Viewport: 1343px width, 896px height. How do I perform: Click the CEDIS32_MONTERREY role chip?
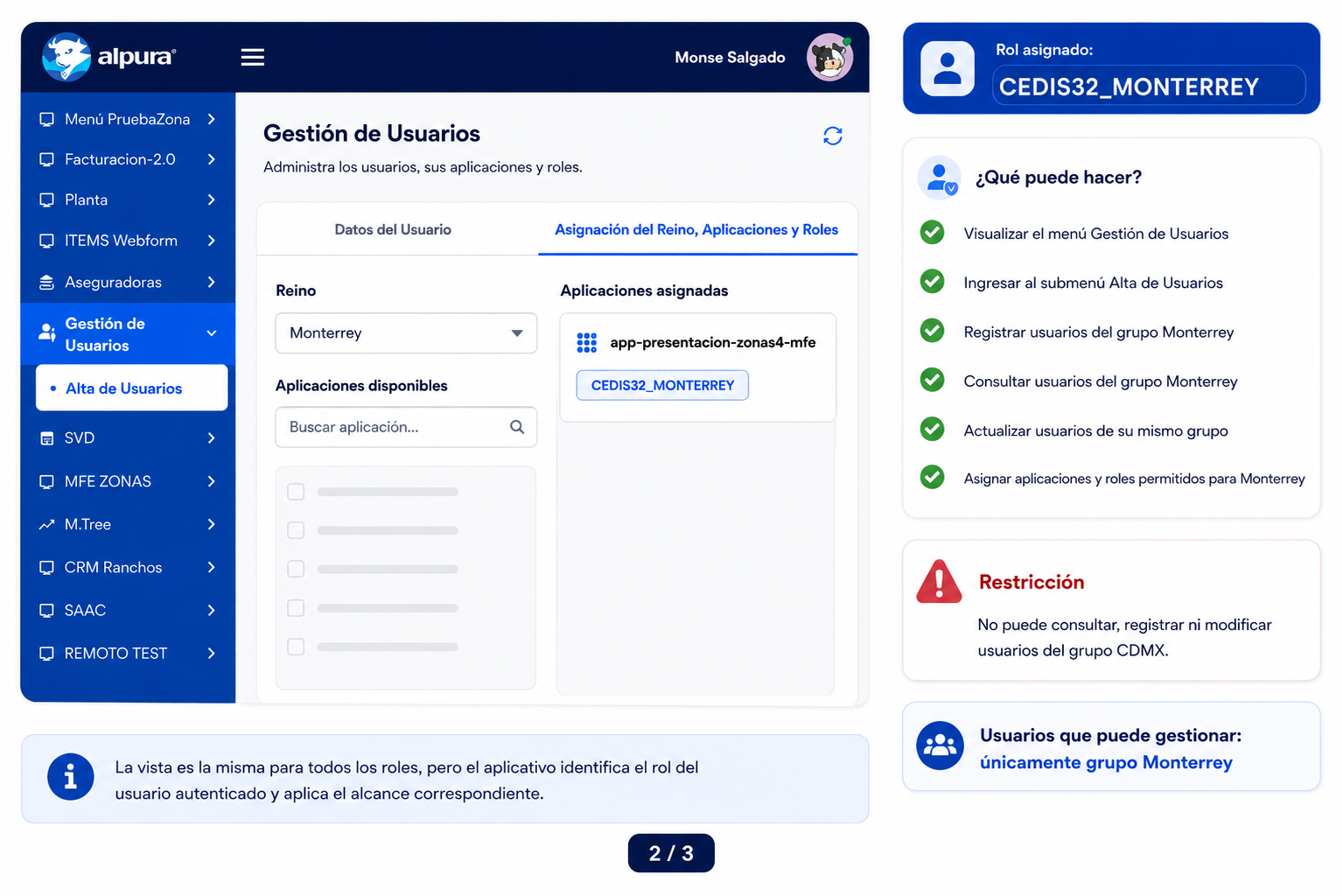662,386
